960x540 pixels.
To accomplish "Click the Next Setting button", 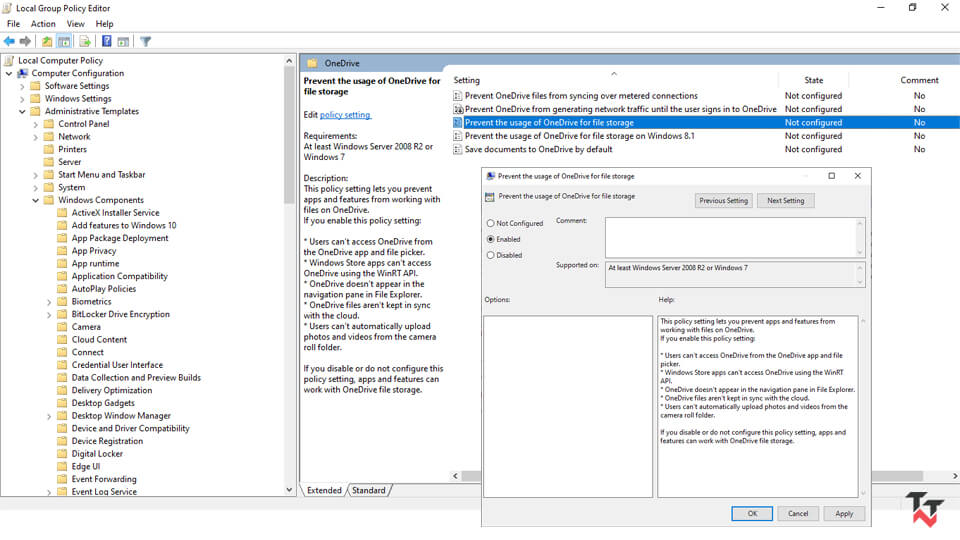I will point(786,200).
